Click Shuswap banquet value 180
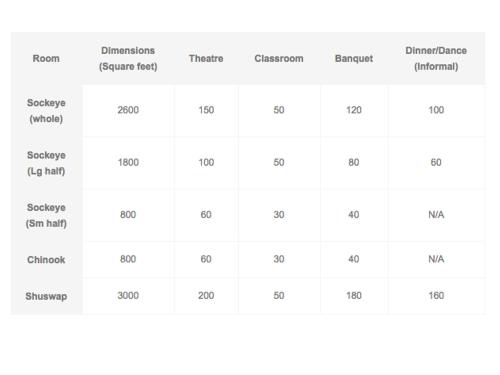The image size is (500, 375). [x=354, y=295]
